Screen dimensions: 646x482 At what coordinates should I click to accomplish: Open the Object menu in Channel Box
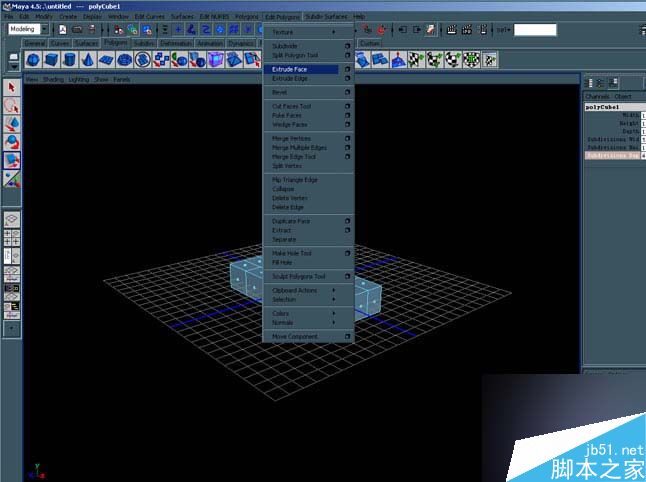pos(623,96)
